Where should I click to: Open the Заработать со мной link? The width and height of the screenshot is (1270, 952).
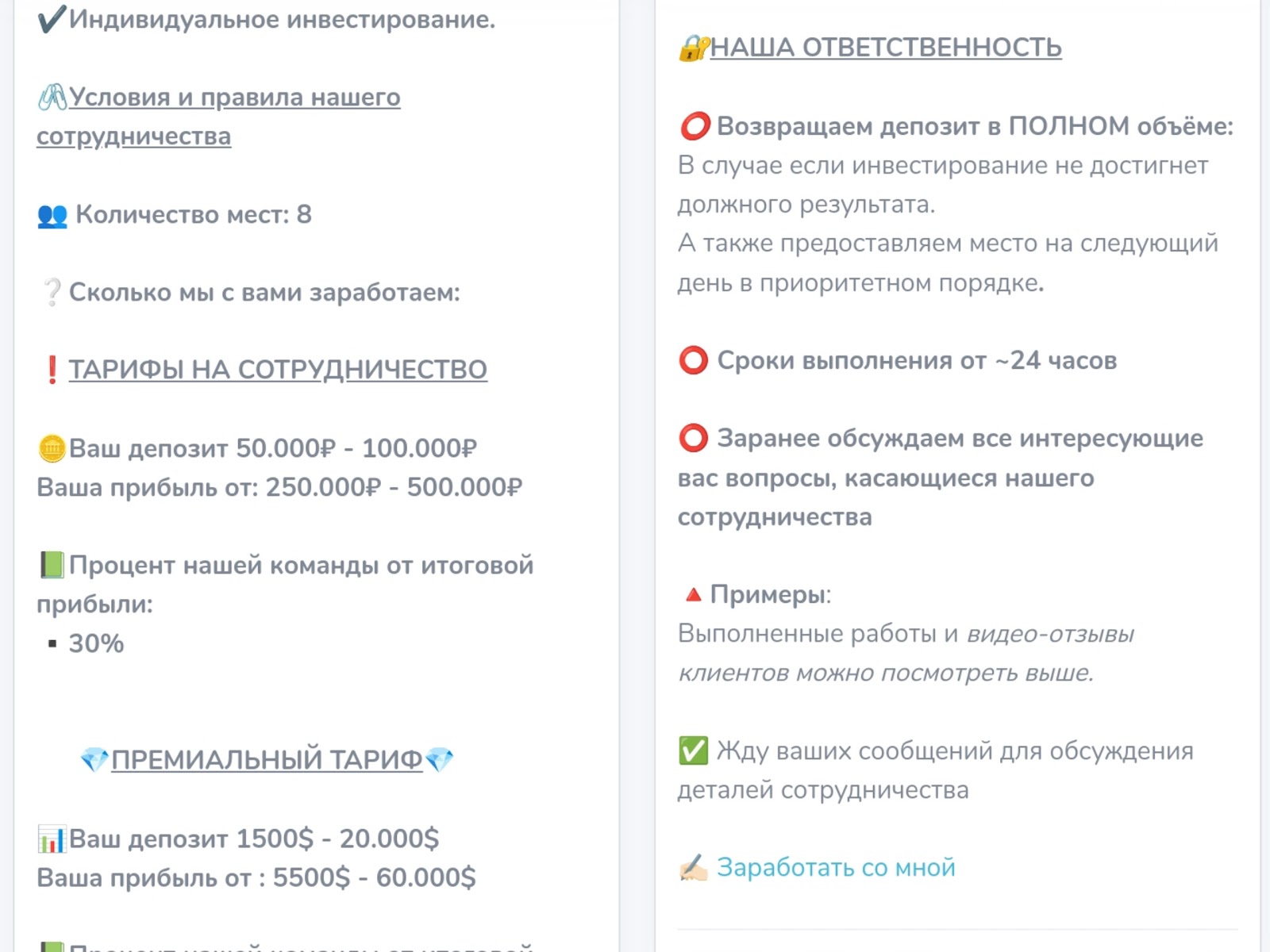coord(836,868)
